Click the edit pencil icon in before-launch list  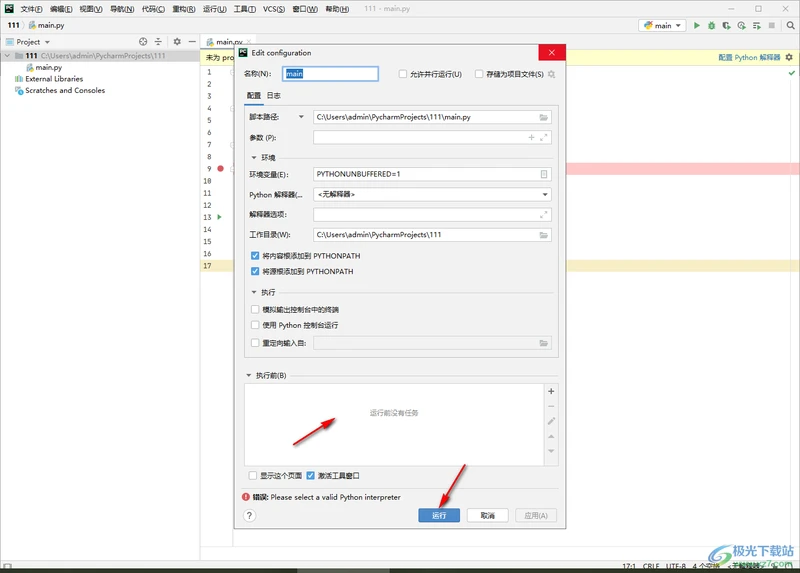[551, 421]
